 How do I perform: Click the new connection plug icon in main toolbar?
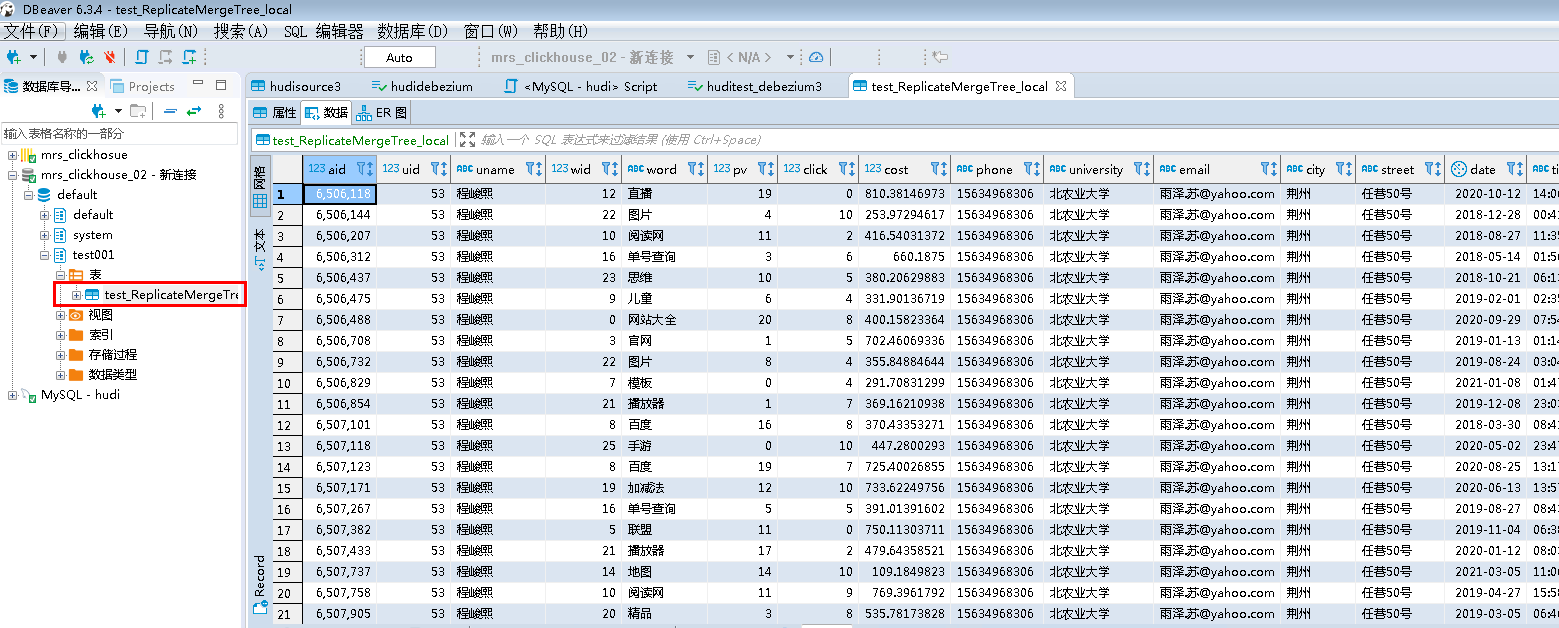coord(14,57)
